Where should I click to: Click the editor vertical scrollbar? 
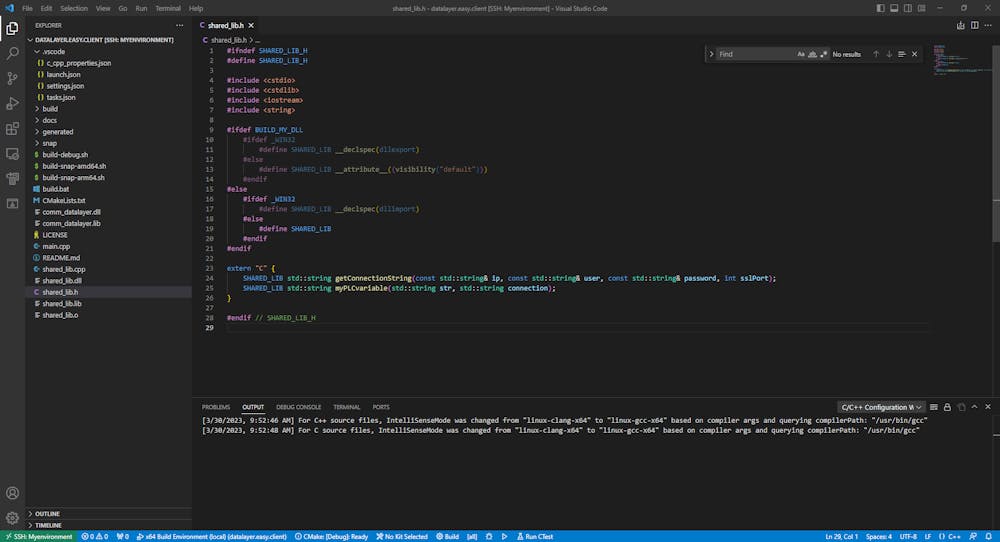[x=995, y=140]
